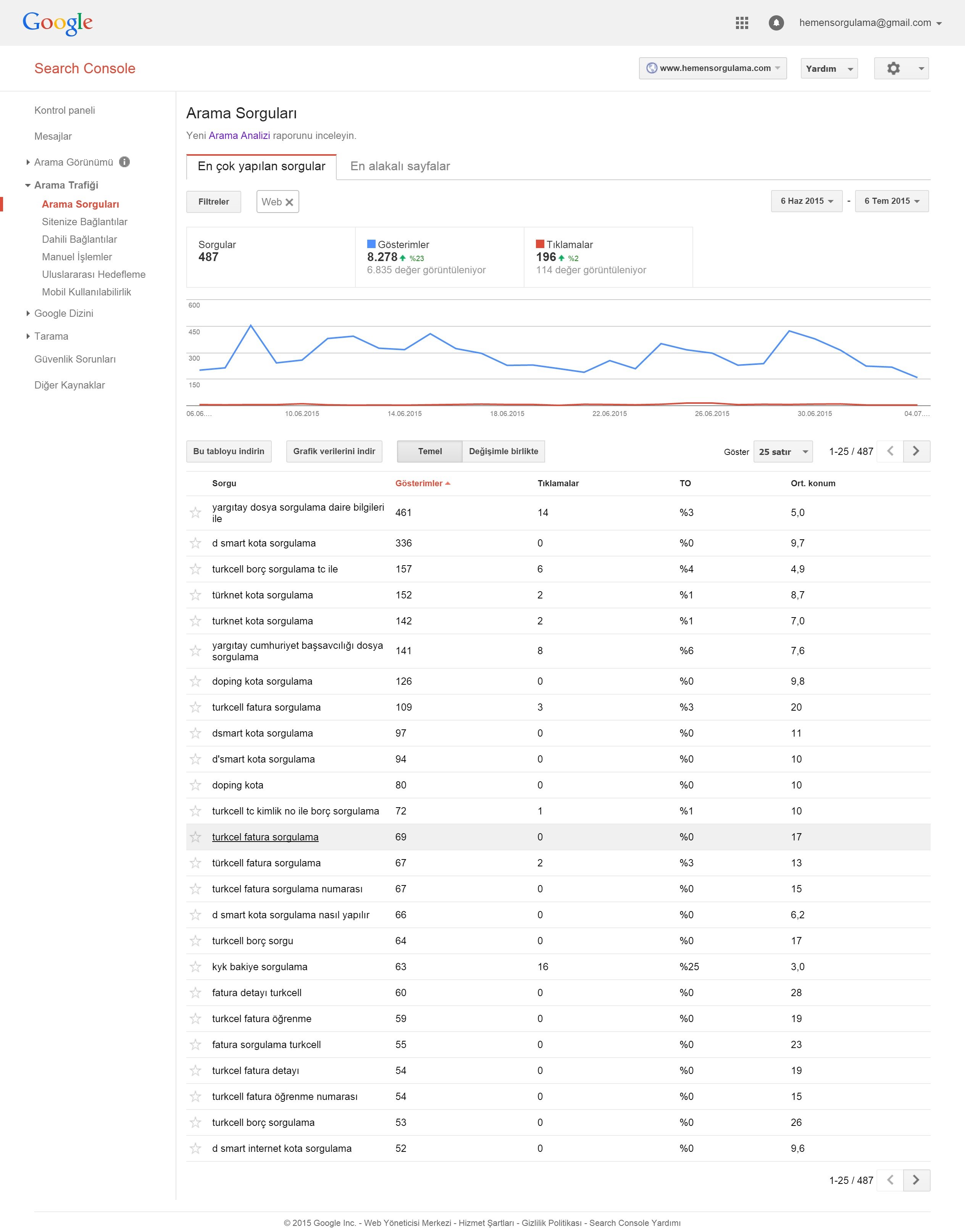This screenshot has width=965, height=1232.
Task: Remove the Web filter with X
Action: click(x=289, y=202)
